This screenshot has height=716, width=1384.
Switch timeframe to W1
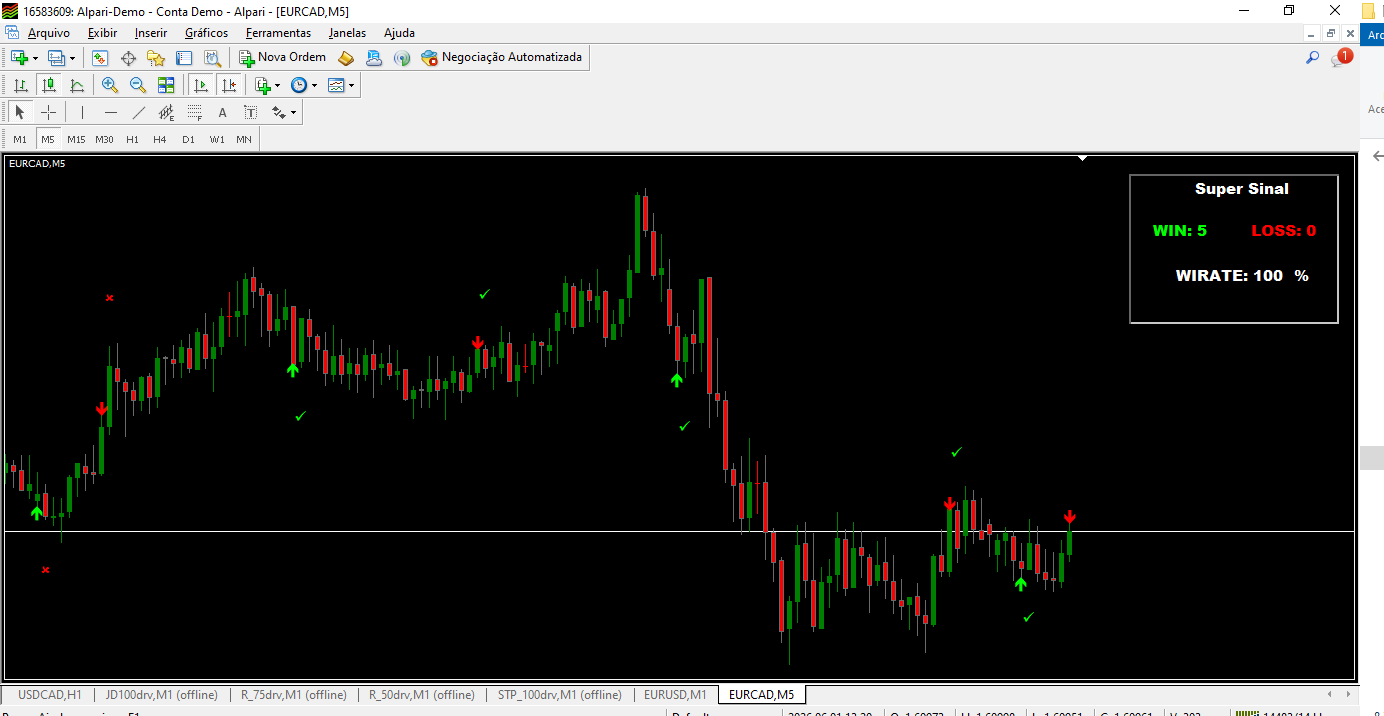click(x=217, y=139)
